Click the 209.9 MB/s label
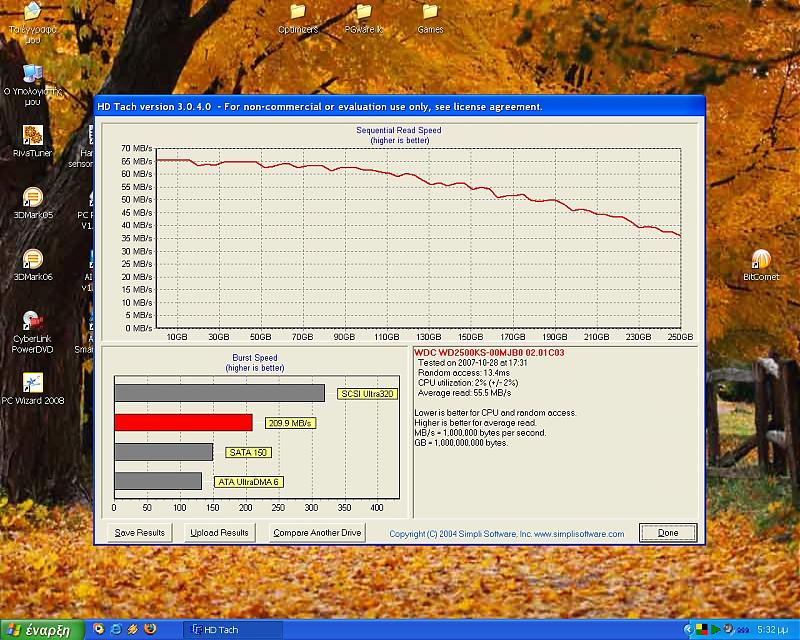Viewport: 800px width, 640px height. (290, 423)
